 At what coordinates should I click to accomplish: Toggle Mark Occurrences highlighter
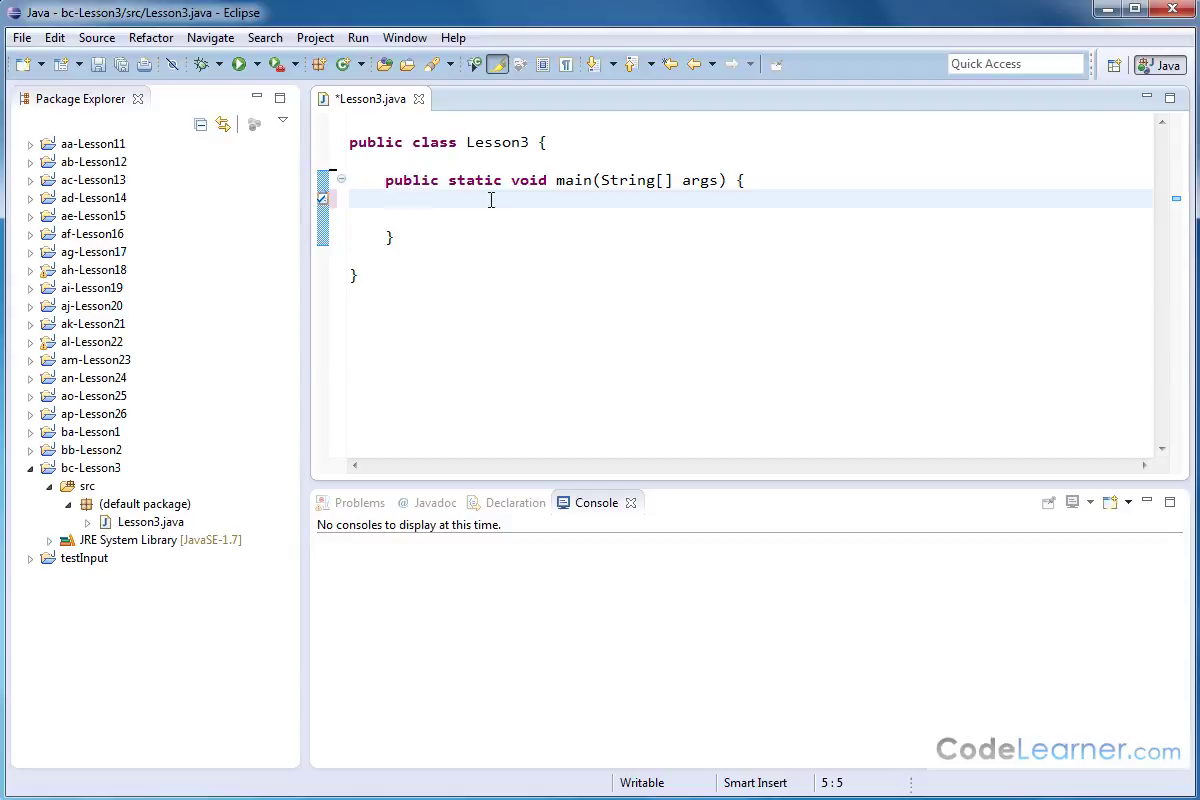click(x=497, y=64)
